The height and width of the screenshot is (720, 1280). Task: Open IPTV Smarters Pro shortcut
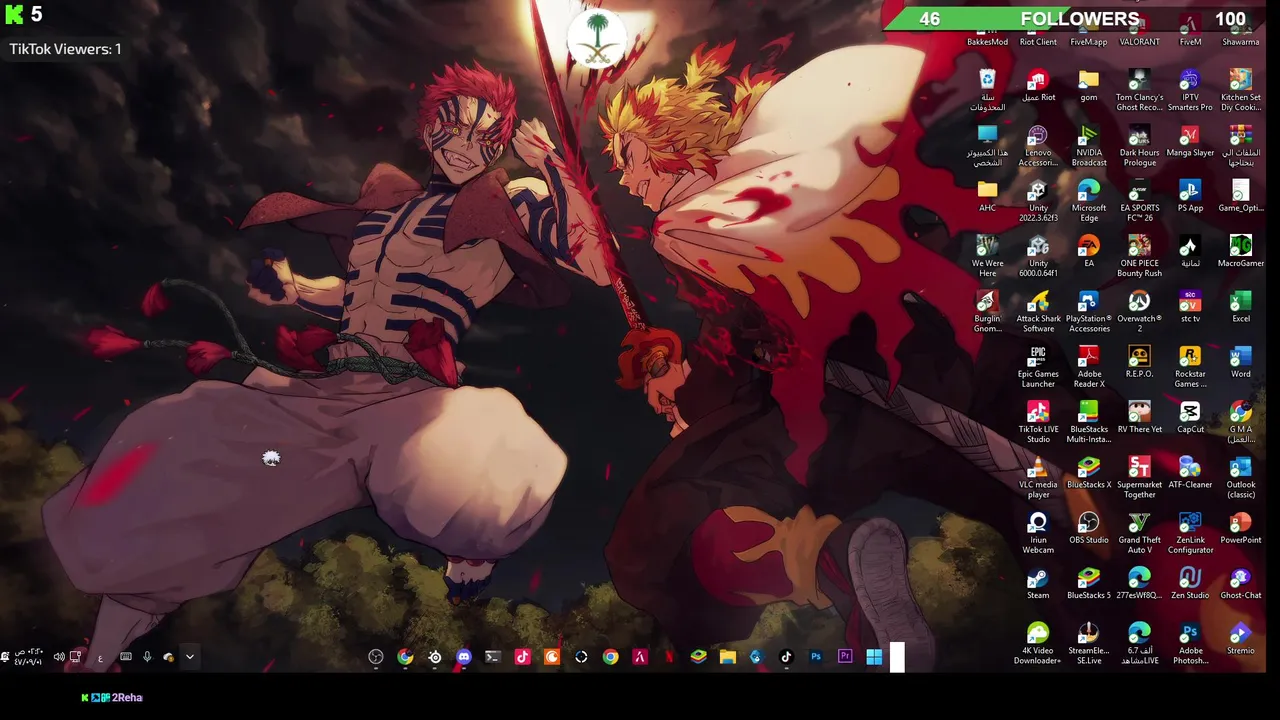tap(1190, 90)
